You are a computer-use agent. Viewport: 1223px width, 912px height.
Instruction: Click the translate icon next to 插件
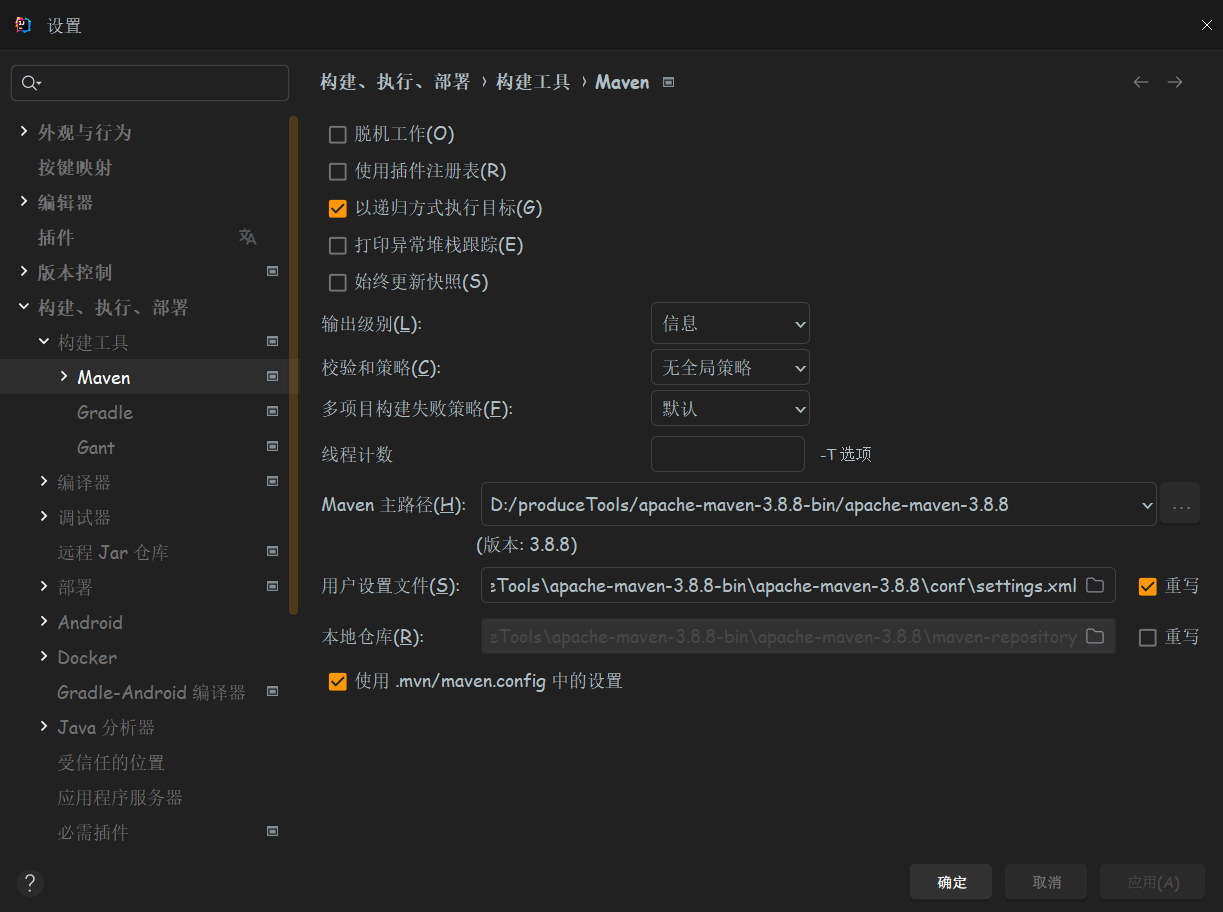(x=247, y=237)
